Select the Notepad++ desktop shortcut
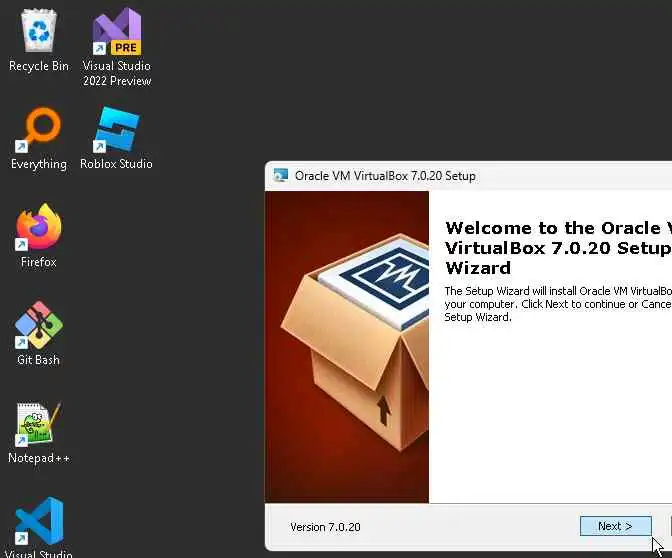This screenshot has height=558, width=672. (39, 432)
